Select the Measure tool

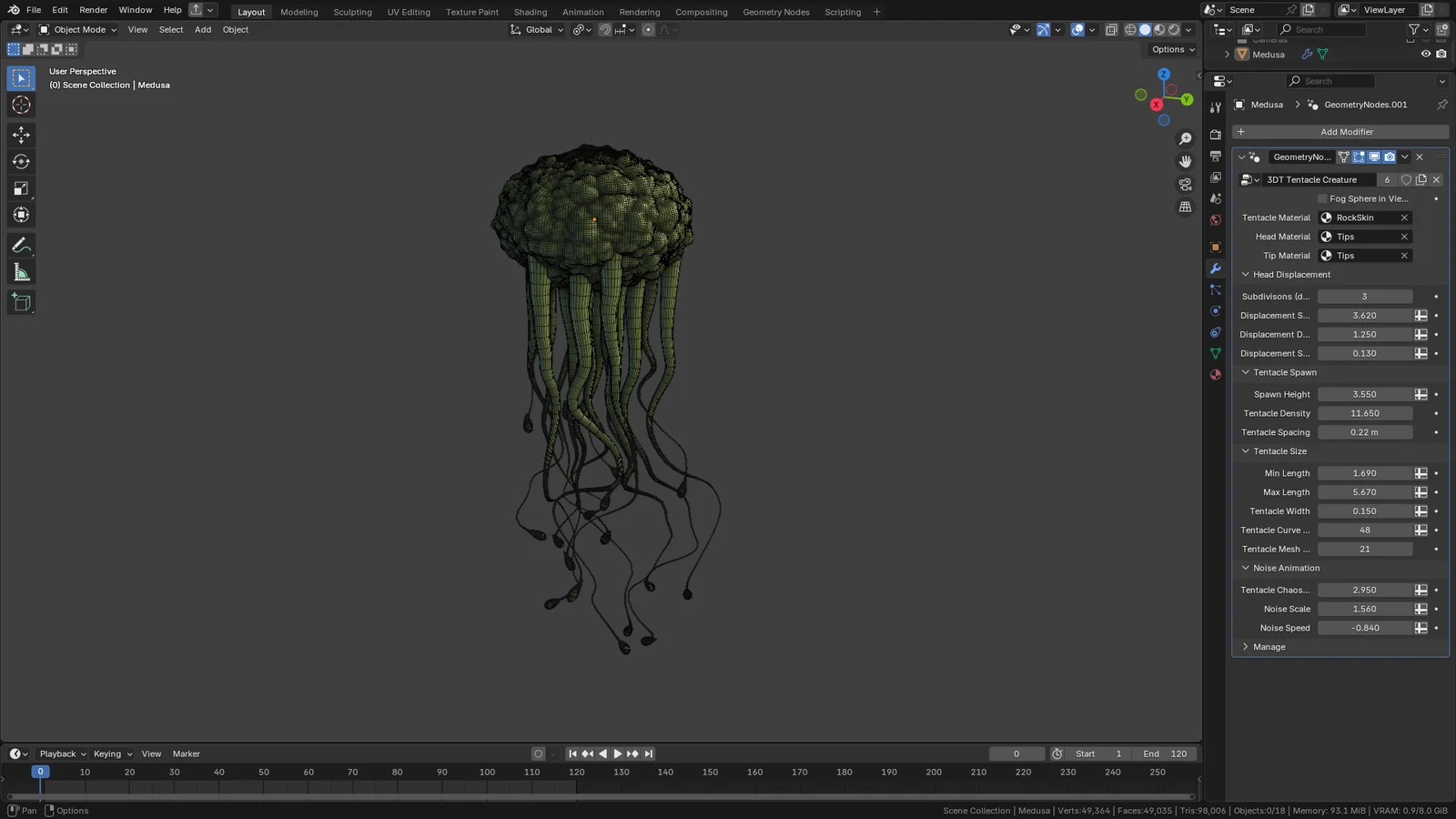pyautogui.click(x=21, y=271)
